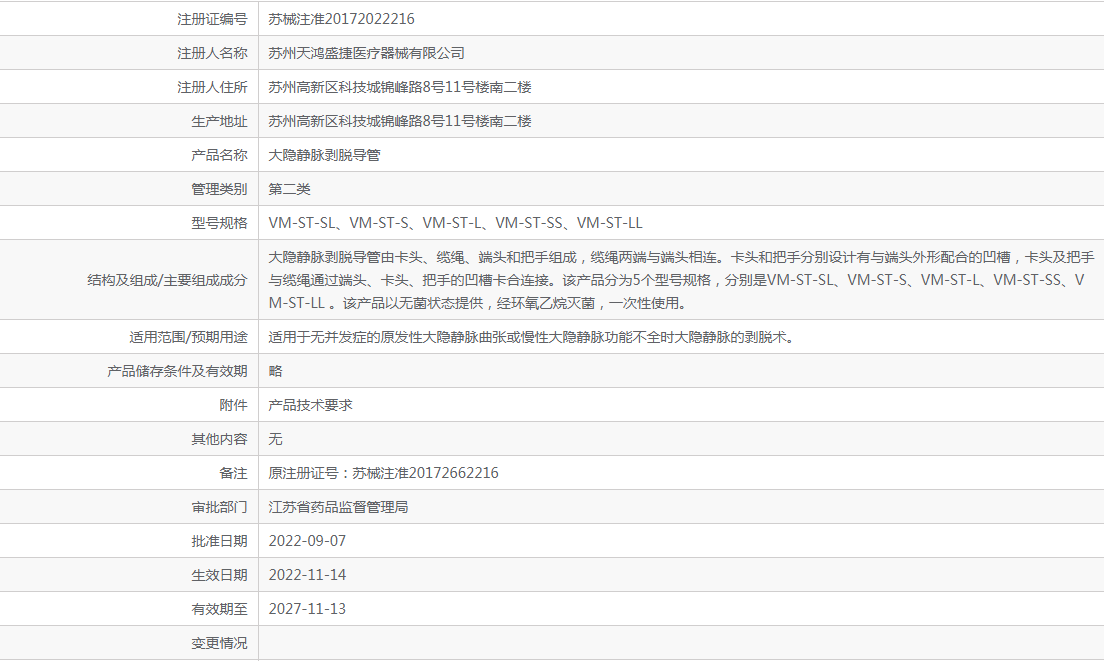1104x661 pixels.
Task: Click registration number 苏械注准20172022216
Action: tap(341, 19)
